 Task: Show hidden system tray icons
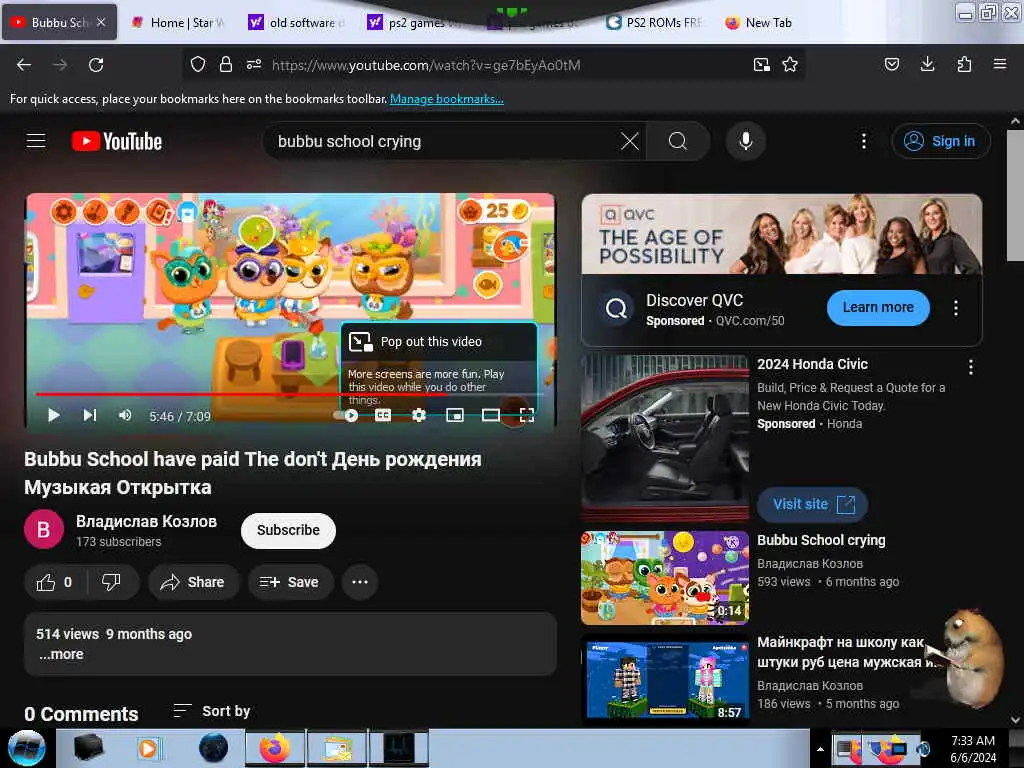point(820,749)
